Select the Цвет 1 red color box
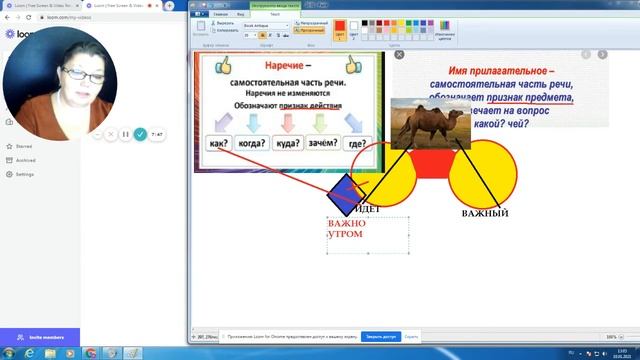Image resolution: width=640 pixels, height=360 pixels. tap(340, 30)
